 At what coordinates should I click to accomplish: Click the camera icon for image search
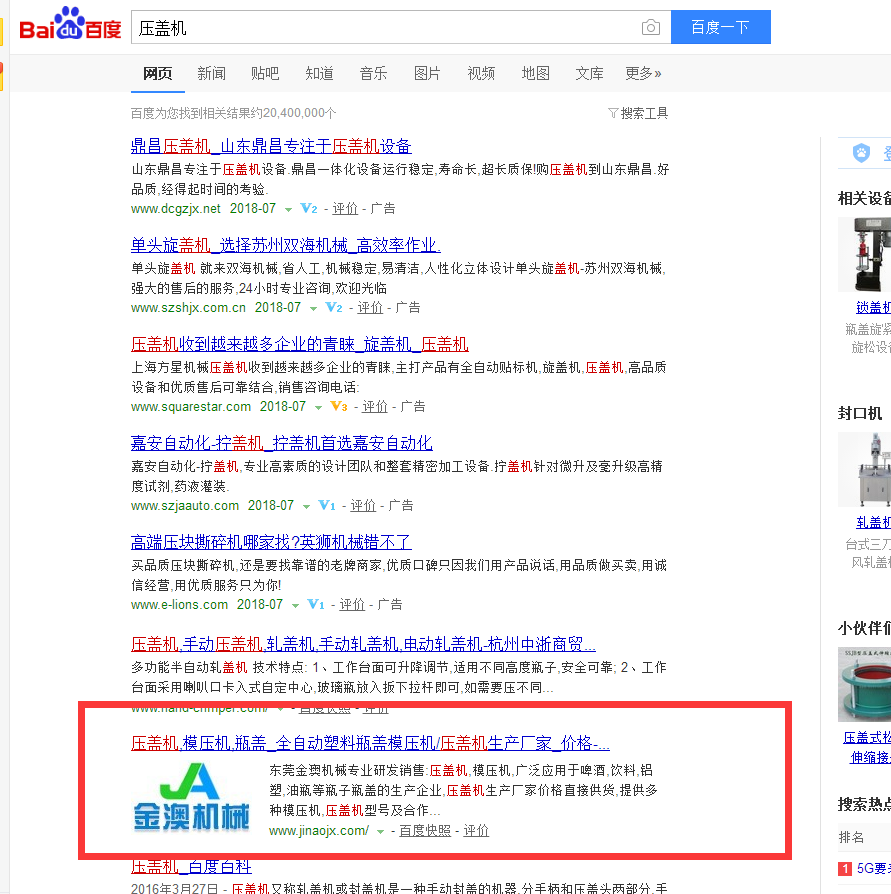(651, 27)
